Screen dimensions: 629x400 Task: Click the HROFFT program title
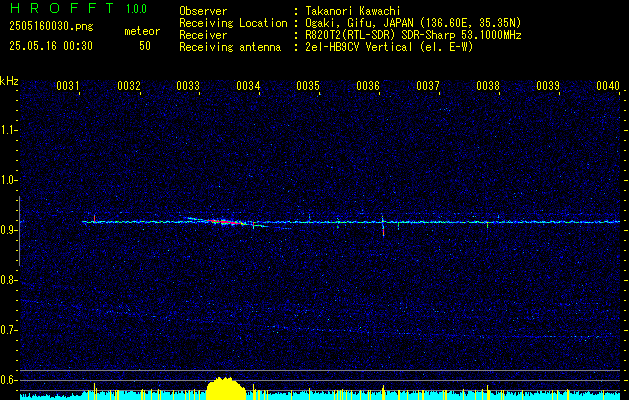pyautogui.click(x=62, y=8)
